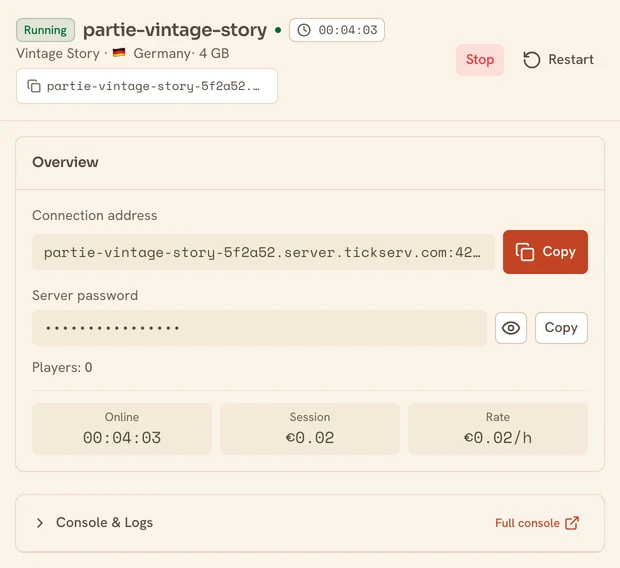This screenshot has height=568, width=620.
Task: Click the Germany flag icon
Action: (119, 53)
